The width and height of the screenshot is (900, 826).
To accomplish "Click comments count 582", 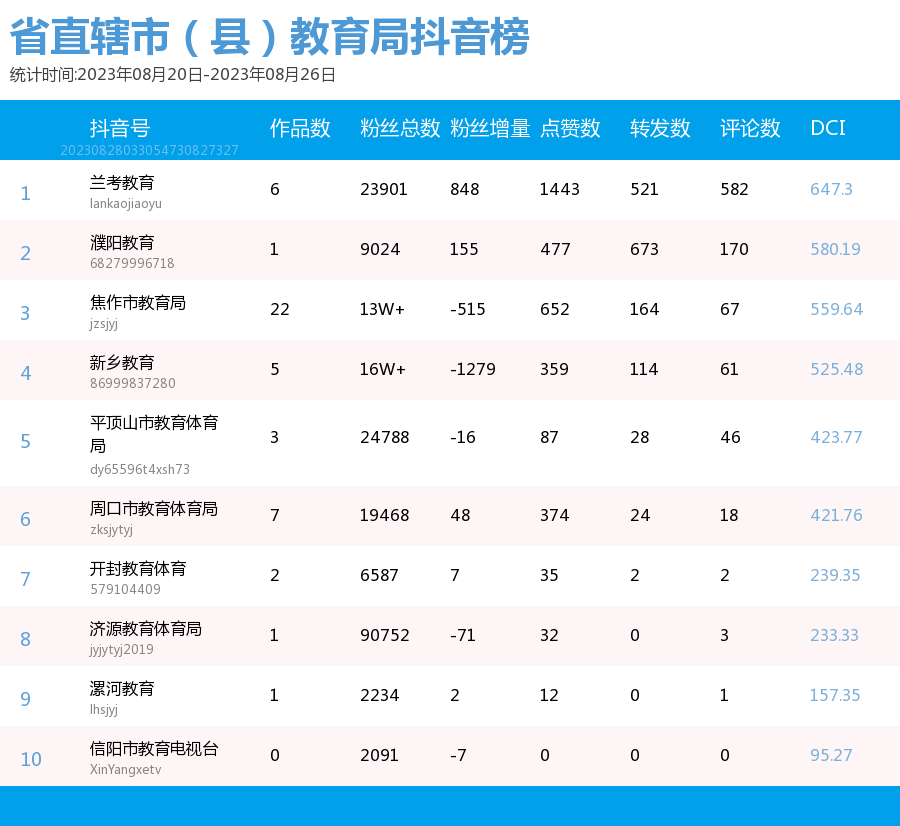I will (734, 189).
